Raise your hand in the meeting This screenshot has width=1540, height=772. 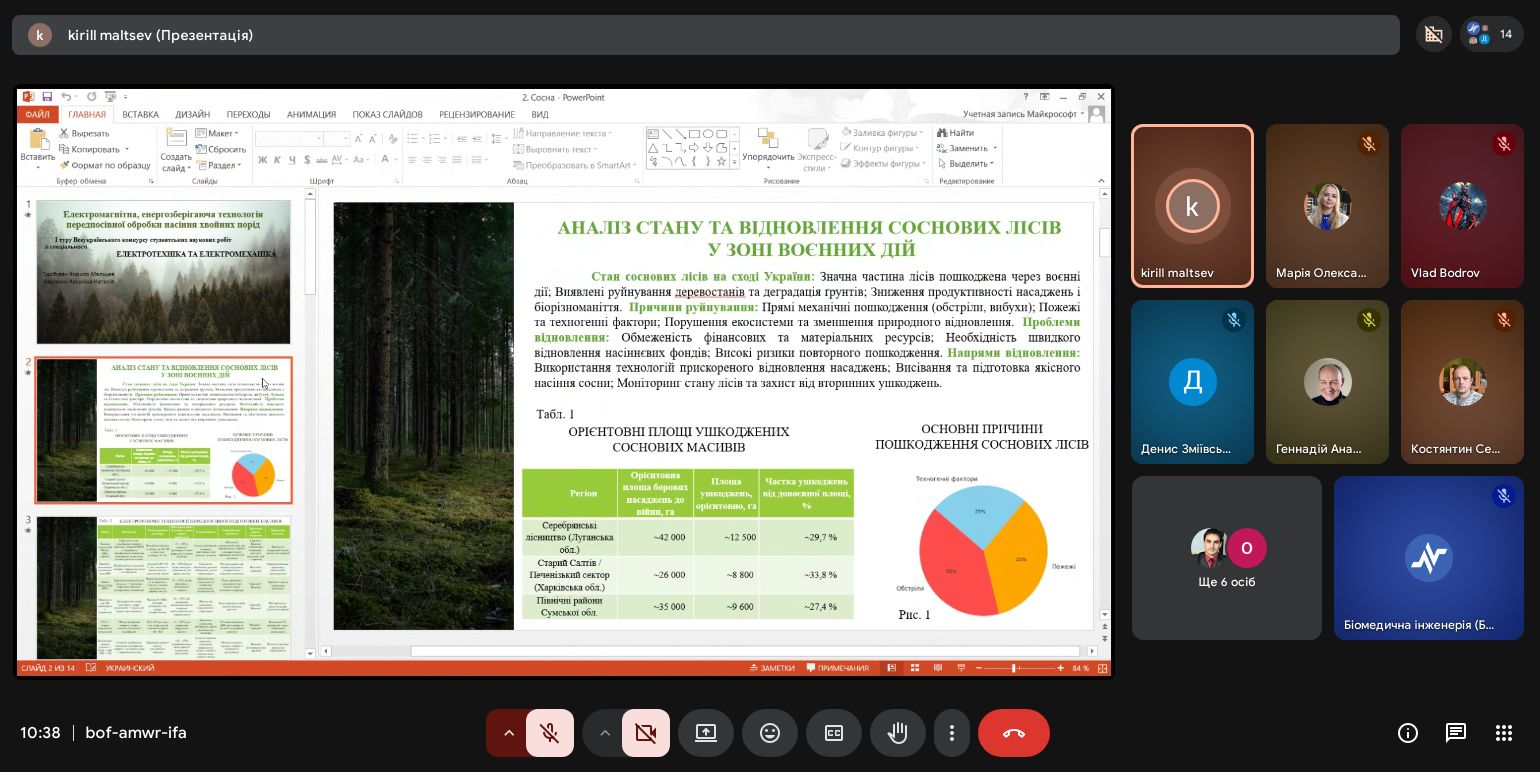pos(898,733)
